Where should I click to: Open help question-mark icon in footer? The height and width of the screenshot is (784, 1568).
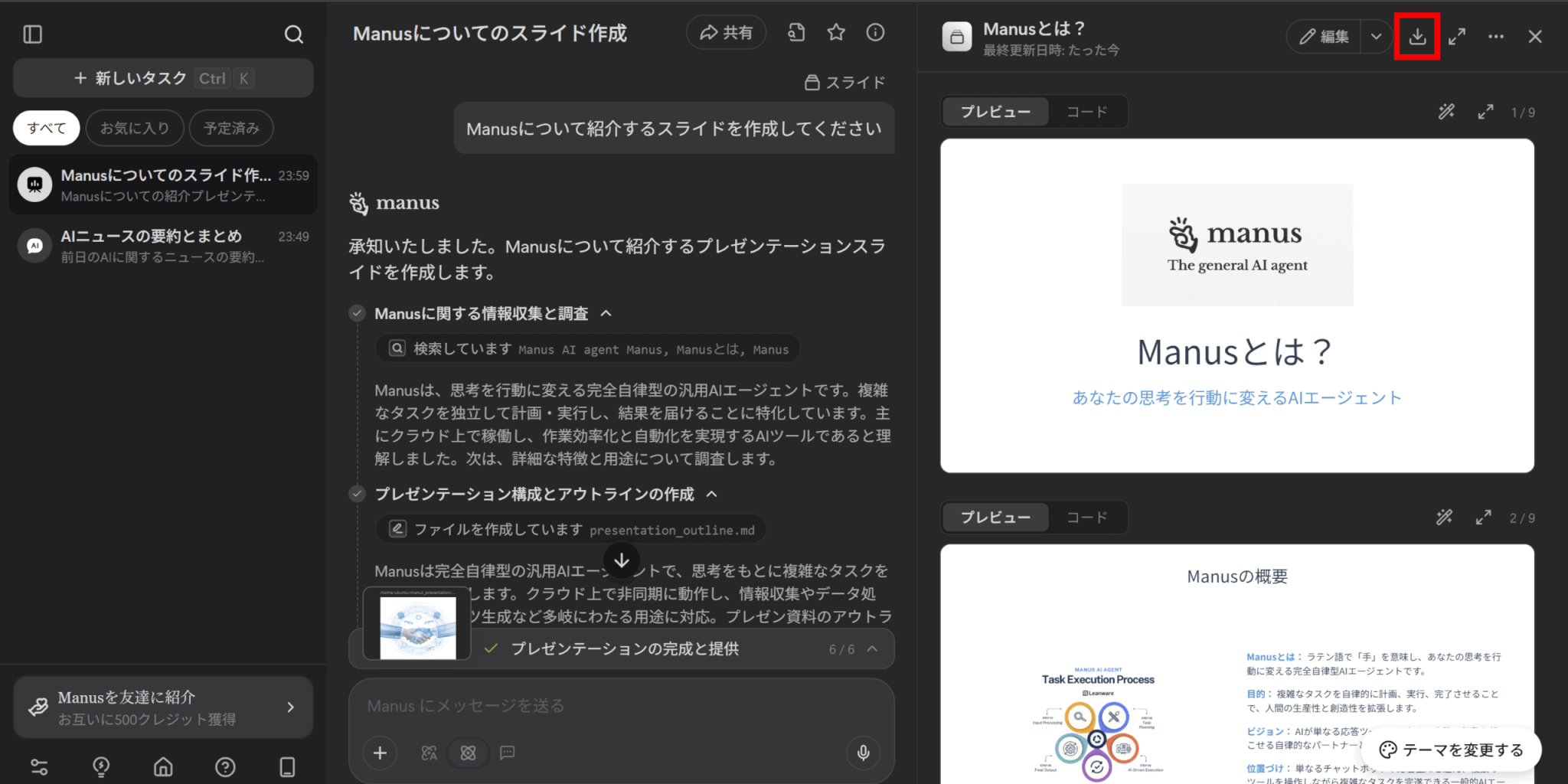[225, 766]
